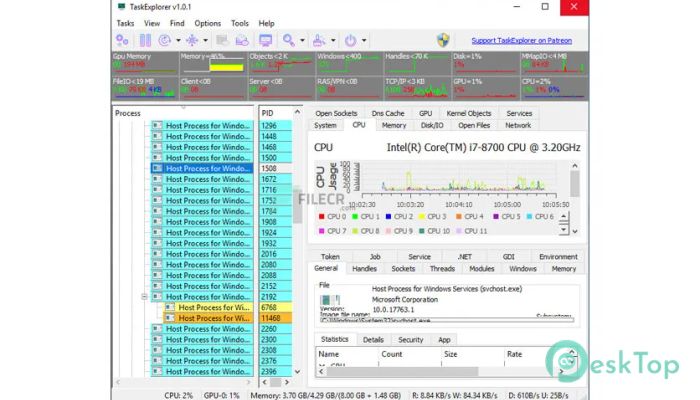Open the Help menu
The image size is (700, 400).
pyautogui.click(x=267, y=23)
